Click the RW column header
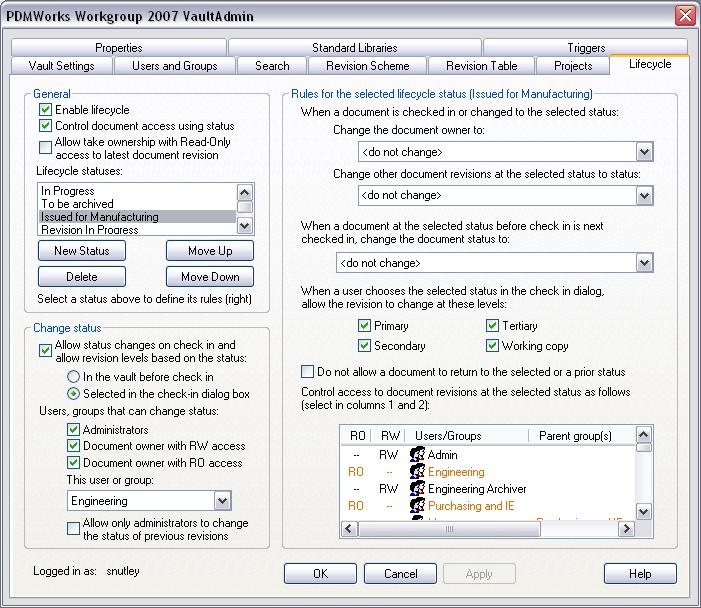 pos(389,435)
